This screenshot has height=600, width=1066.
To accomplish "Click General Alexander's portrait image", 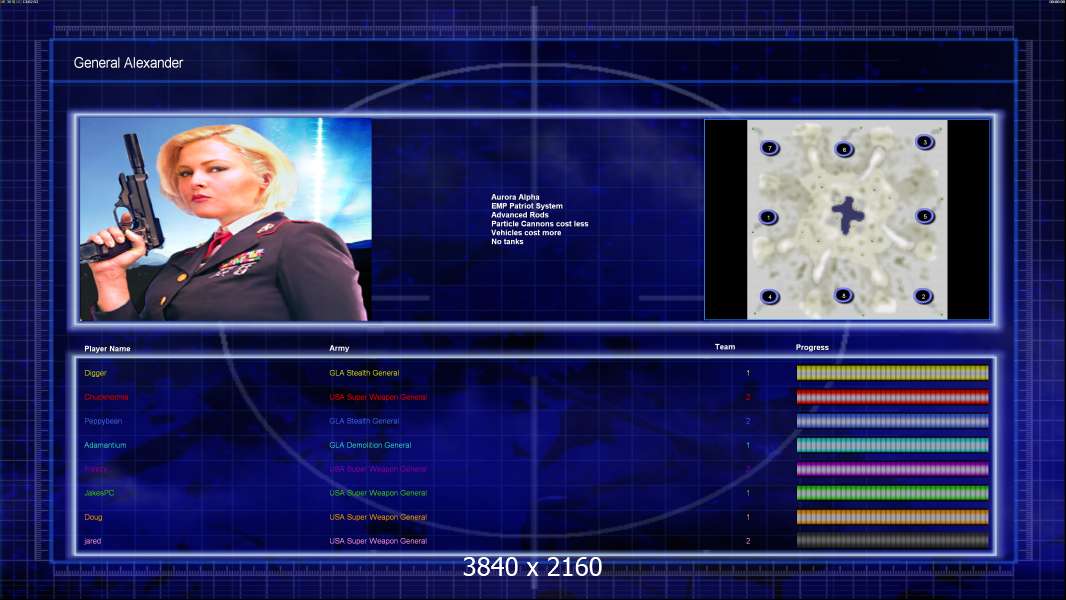I will [225, 219].
